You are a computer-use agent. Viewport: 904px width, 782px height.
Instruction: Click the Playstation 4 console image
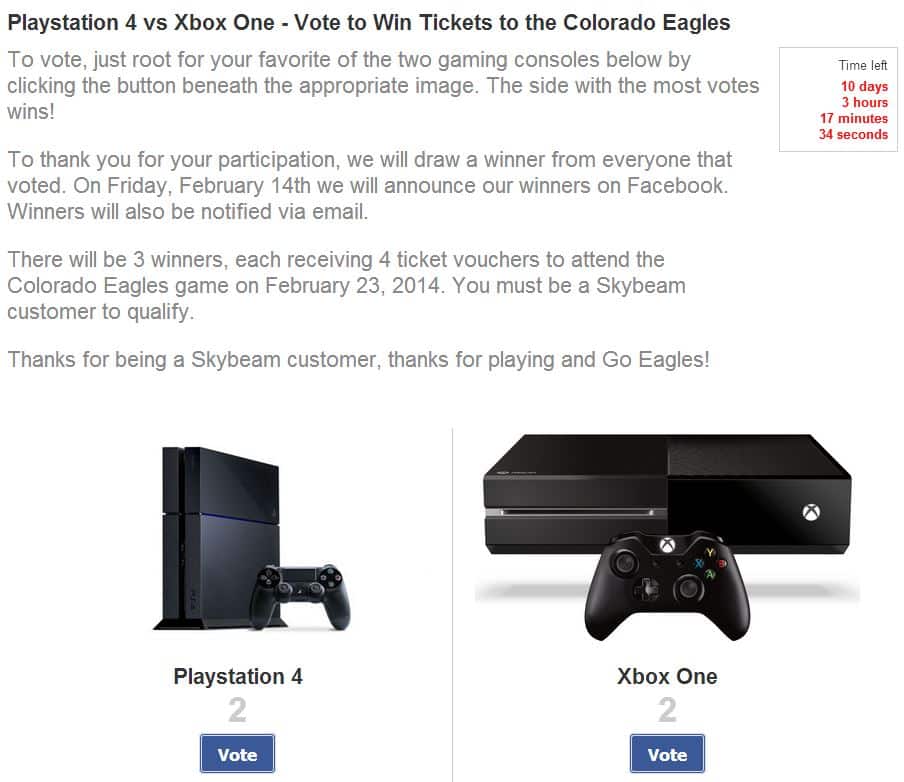coord(251,539)
